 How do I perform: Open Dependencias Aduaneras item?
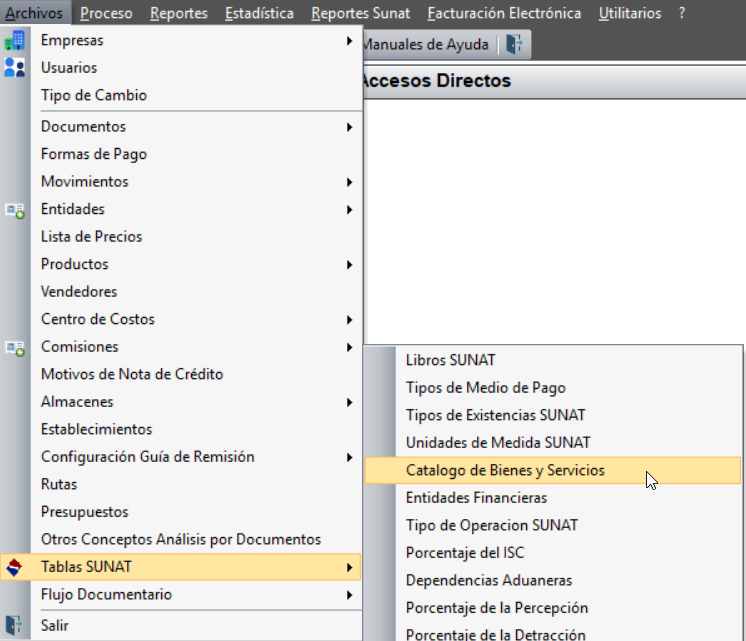(553, 581)
